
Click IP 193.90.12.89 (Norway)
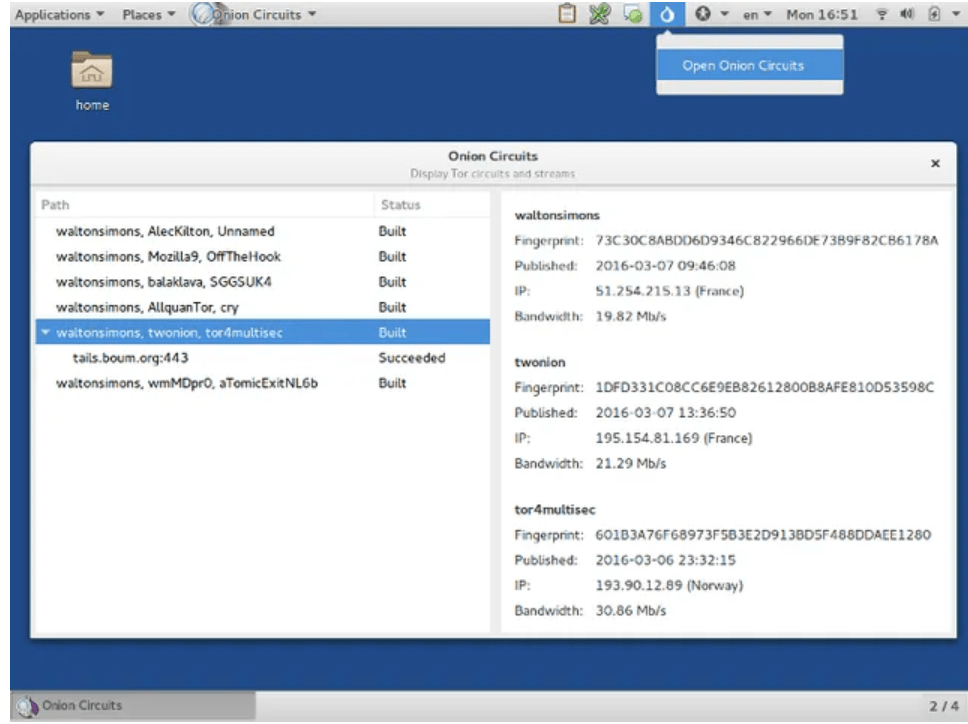[x=669, y=585]
